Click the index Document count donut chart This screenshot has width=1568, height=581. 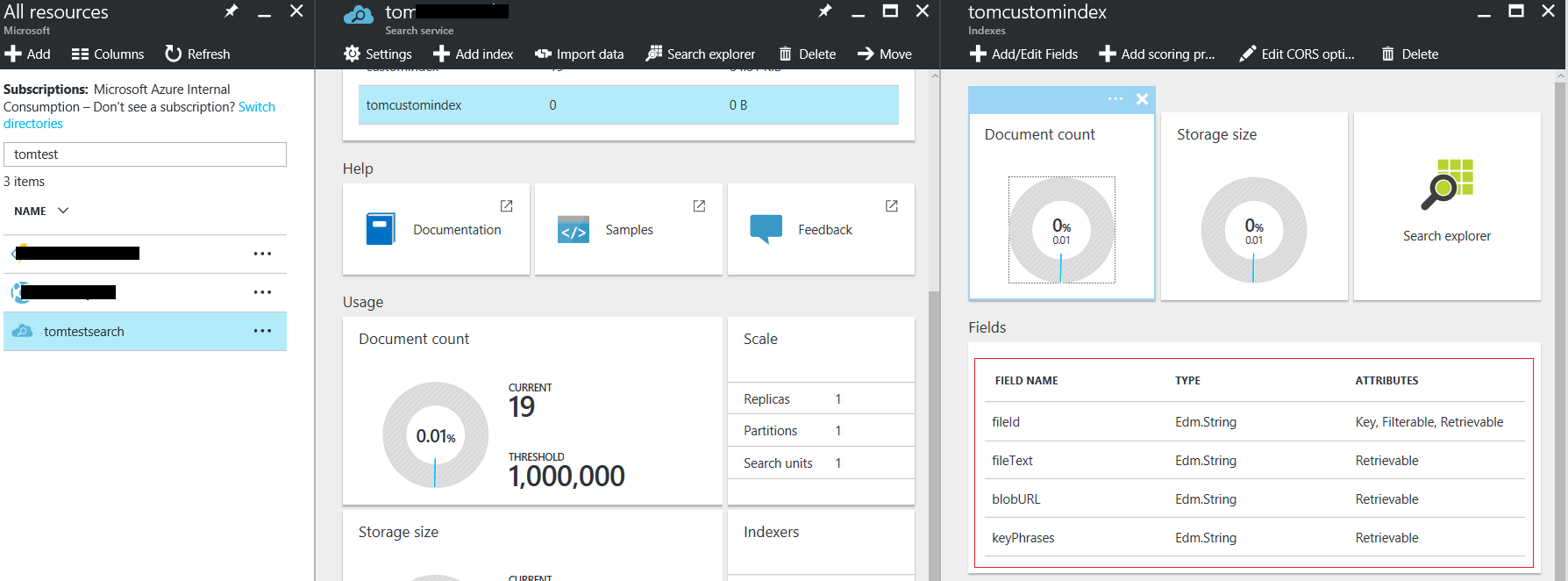(1061, 230)
